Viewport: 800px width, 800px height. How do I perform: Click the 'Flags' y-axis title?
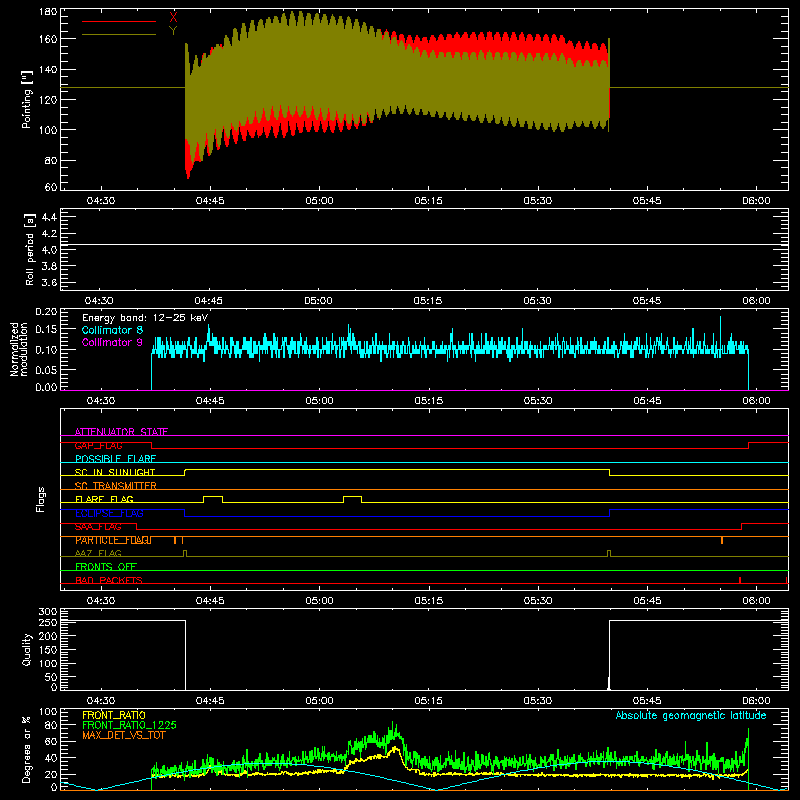(x=40, y=499)
